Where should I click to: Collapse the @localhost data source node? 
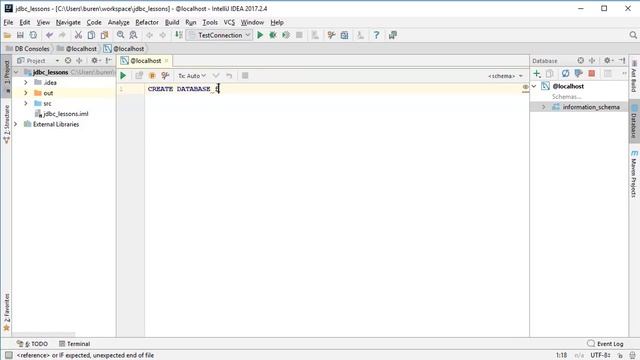[x=534, y=86]
